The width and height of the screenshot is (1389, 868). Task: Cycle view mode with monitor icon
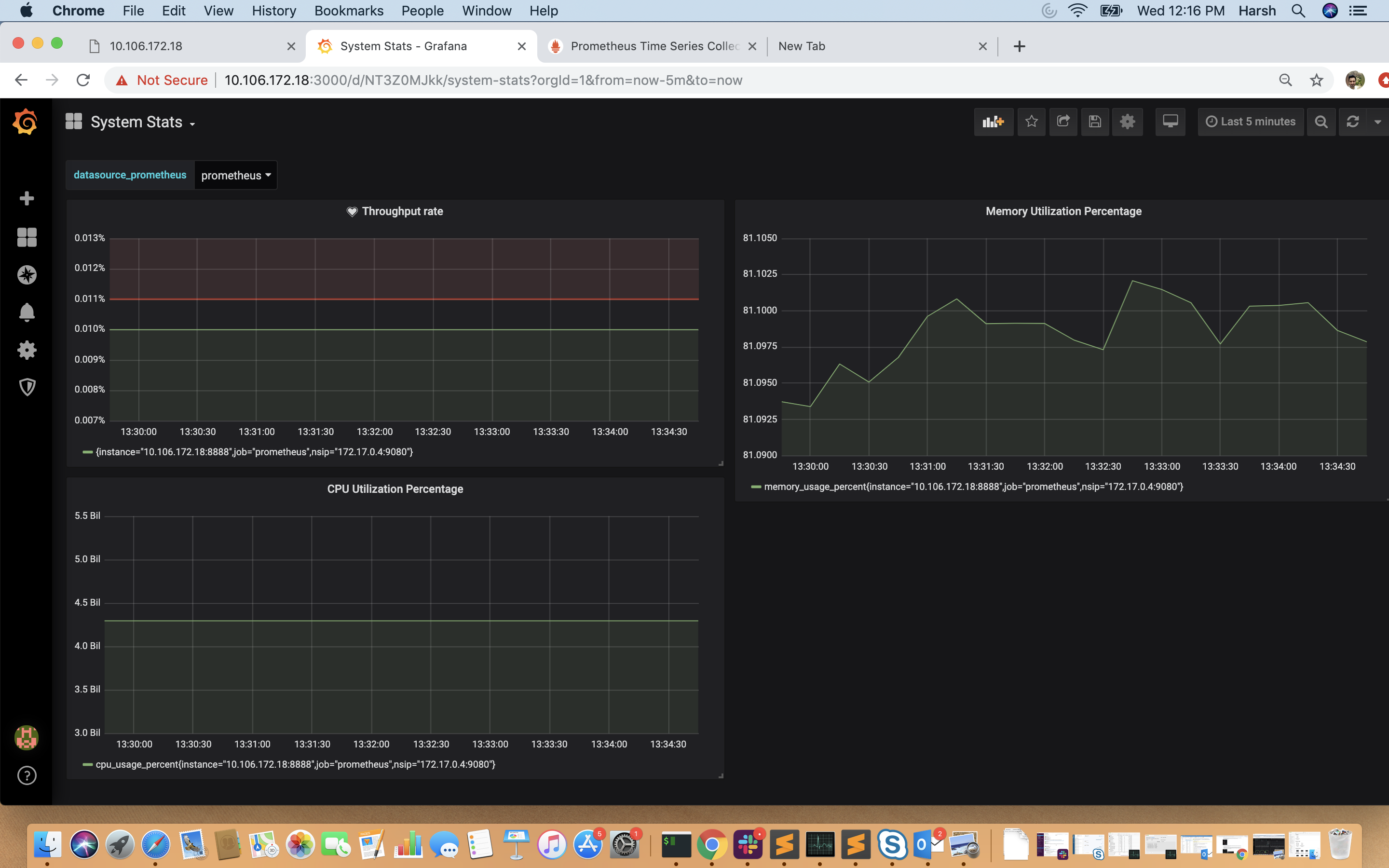coord(1170,122)
